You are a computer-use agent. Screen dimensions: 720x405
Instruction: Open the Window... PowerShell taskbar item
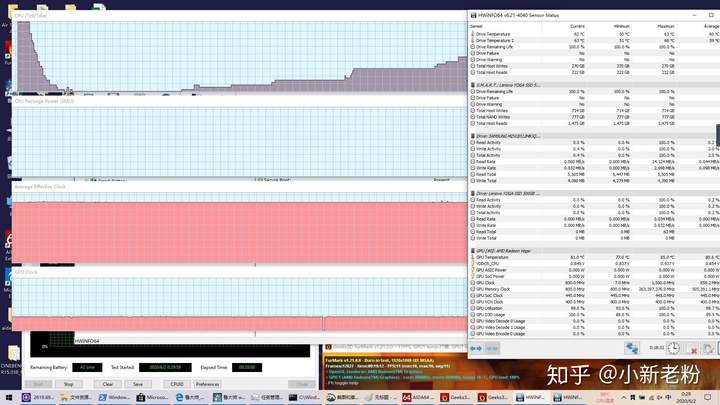coord(114,397)
